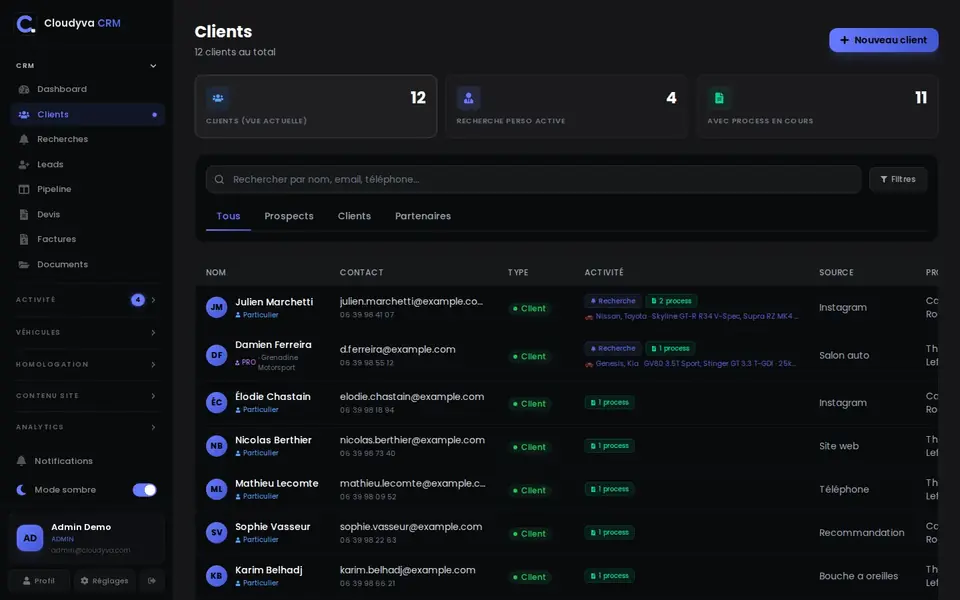Viewport: 960px width, 600px height.
Task: Open the Documents sidebar item
Action: pos(88,264)
